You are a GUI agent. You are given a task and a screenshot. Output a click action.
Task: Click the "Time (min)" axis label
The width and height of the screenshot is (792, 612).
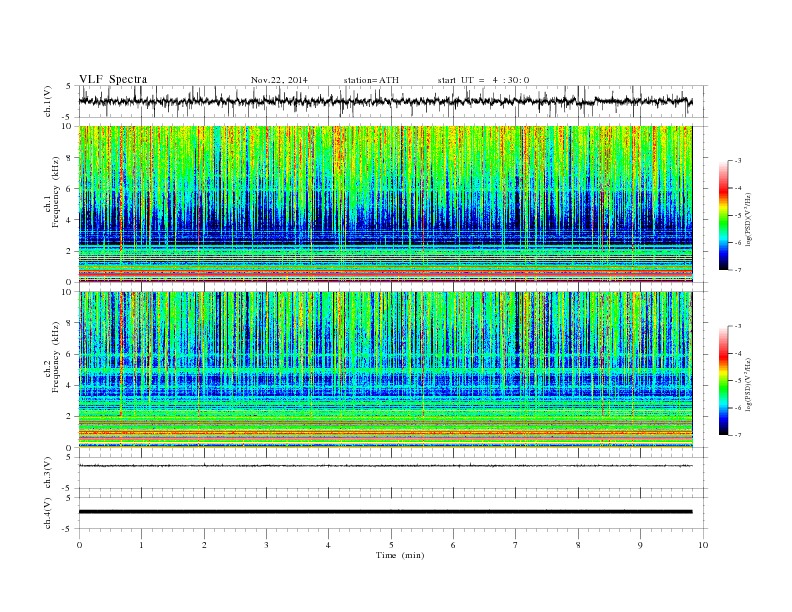pyautogui.click(x=400, y=555)
